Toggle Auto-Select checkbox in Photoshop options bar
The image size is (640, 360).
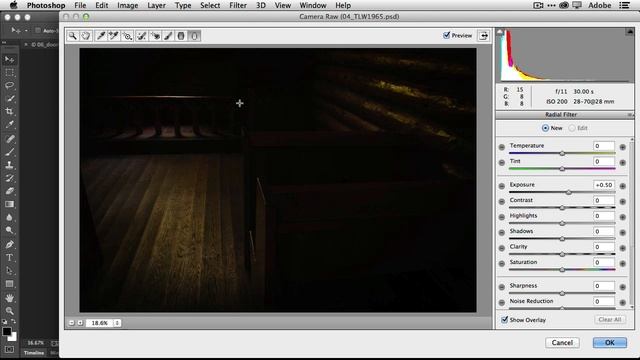point(38,31)
